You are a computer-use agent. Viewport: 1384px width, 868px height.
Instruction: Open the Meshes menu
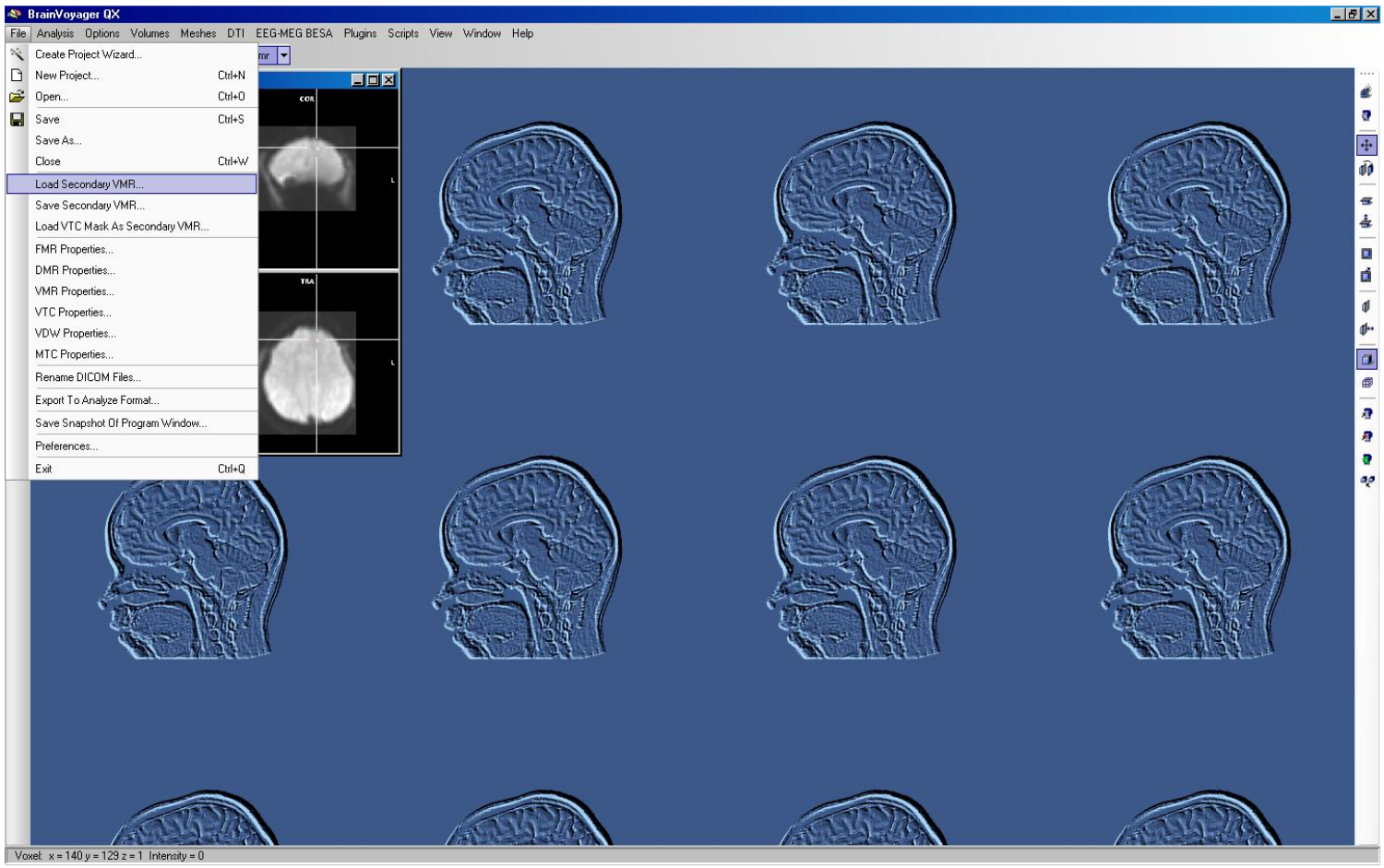coord(198,33)
